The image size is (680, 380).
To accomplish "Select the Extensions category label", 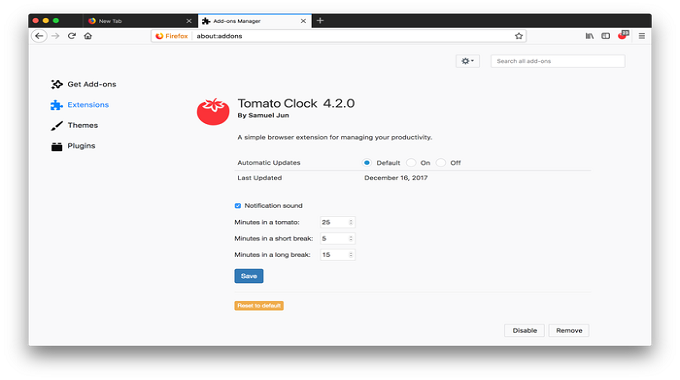I will coord(88,105).
